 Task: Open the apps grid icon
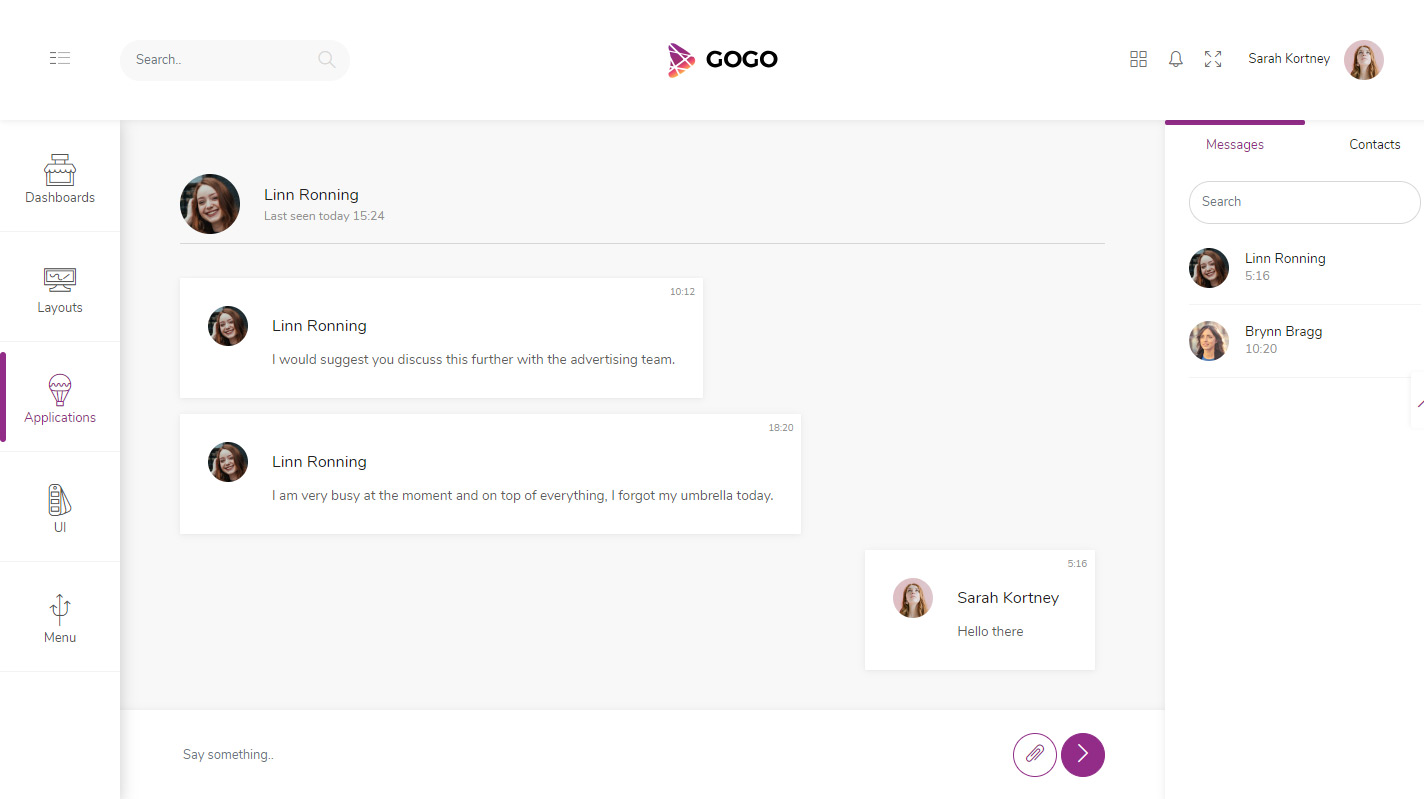[1138, 59]
